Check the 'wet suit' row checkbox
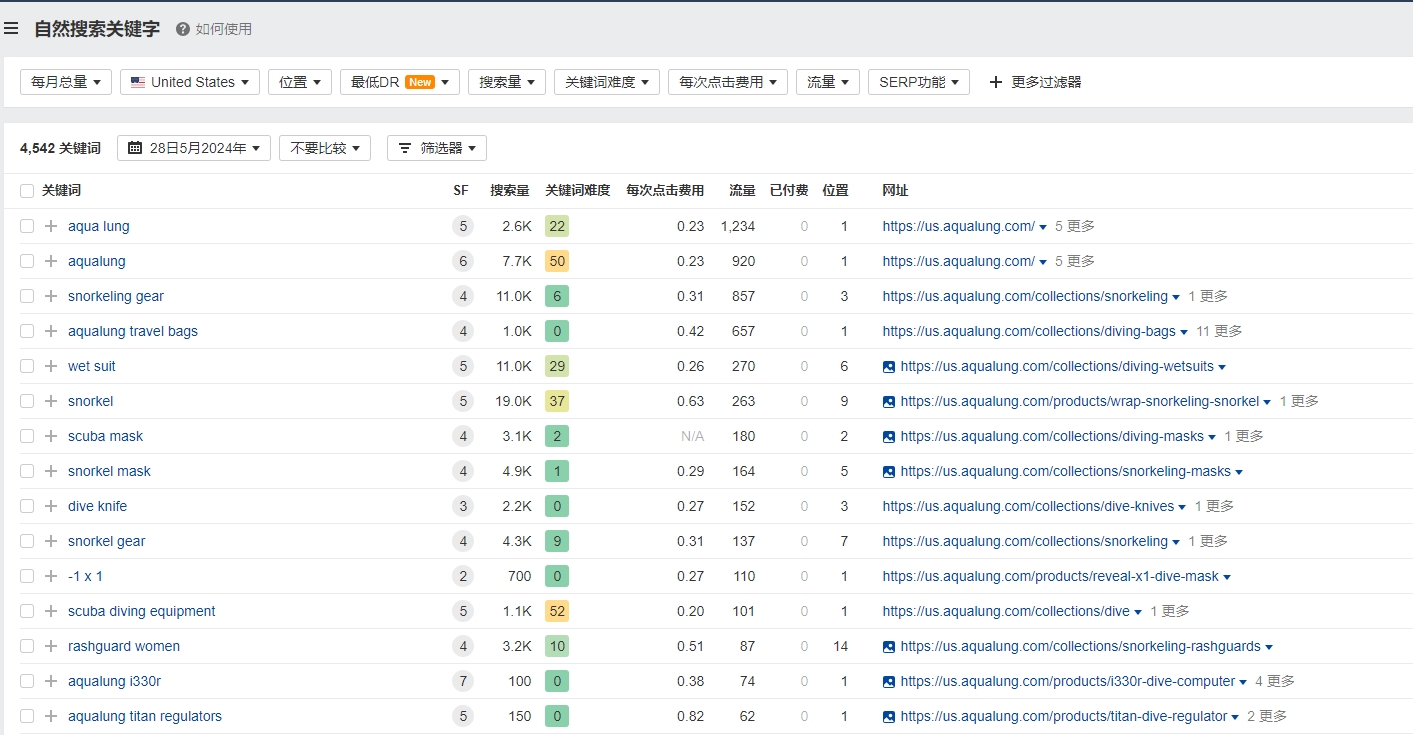Screen dimensions: 1413x735 click(27, 366)
